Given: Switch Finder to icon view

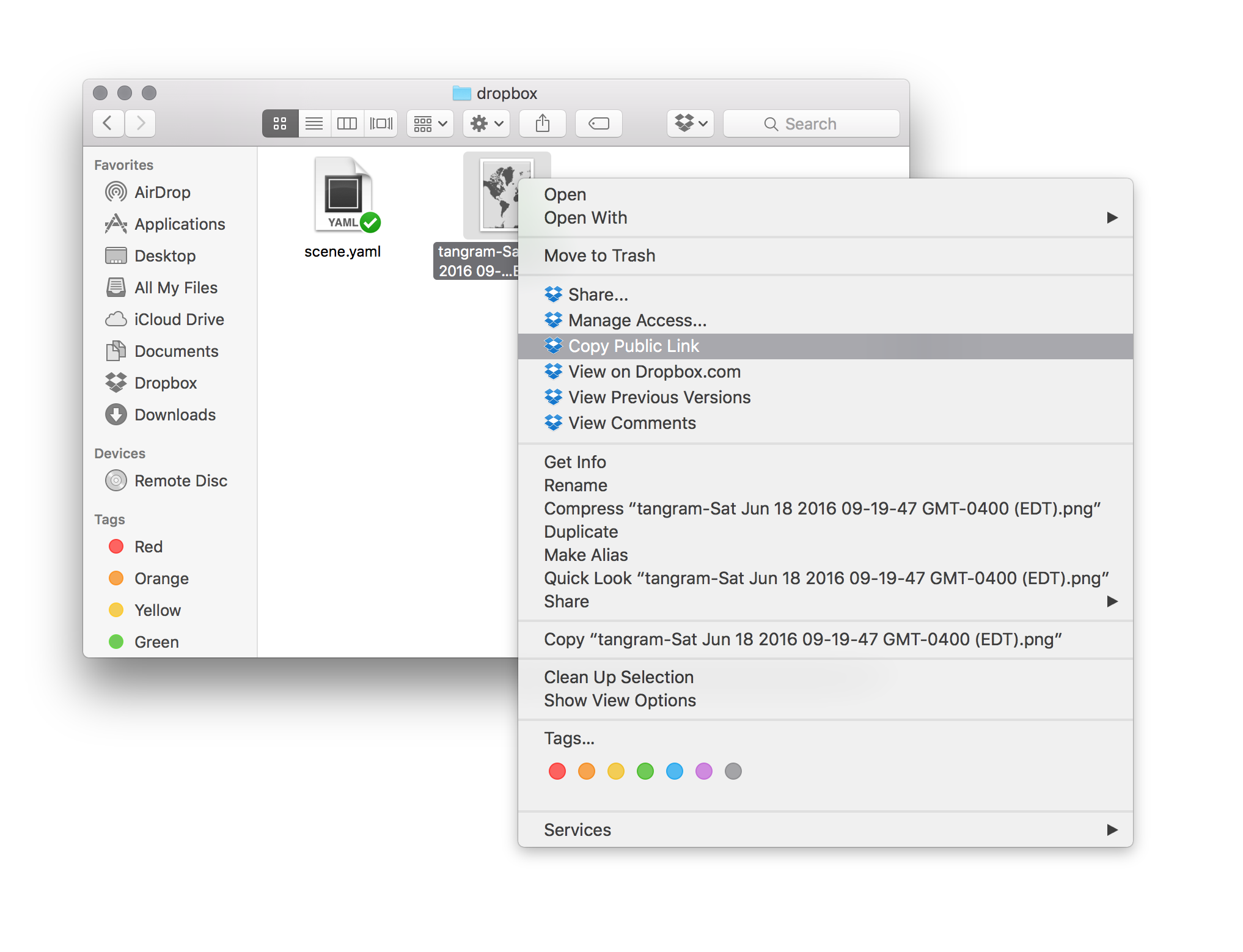Looking at the screenshot, I should tap(280, 124).
